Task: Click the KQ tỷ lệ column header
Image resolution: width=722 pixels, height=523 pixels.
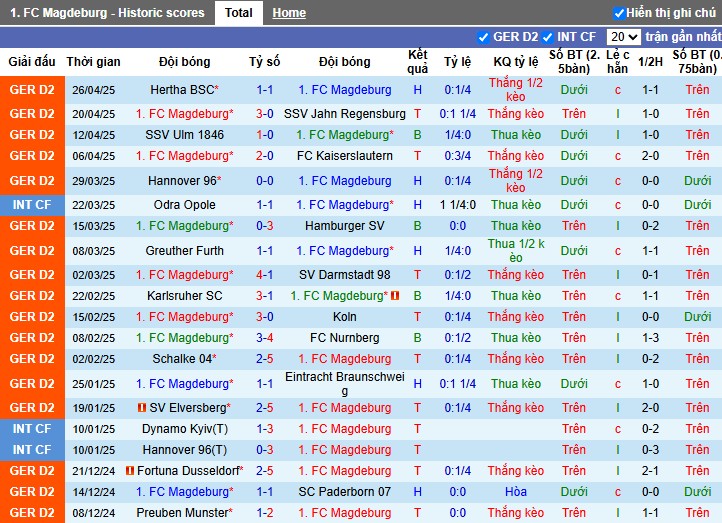Action: pos(516,62)
